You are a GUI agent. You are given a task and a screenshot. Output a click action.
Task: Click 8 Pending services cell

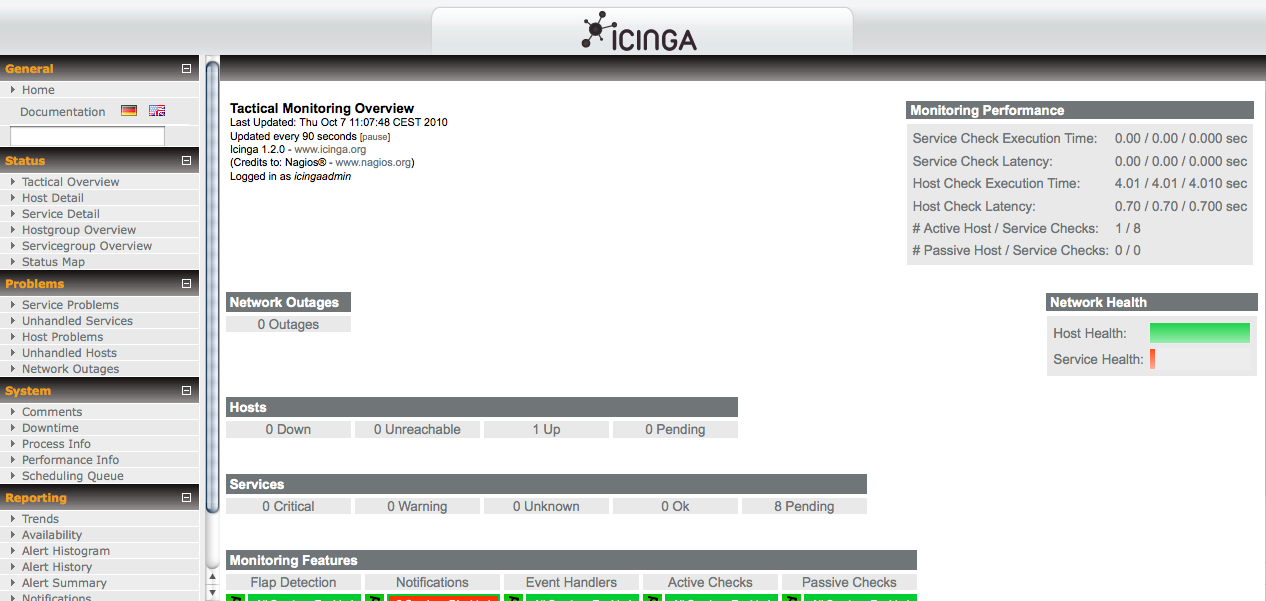(804, 507)
